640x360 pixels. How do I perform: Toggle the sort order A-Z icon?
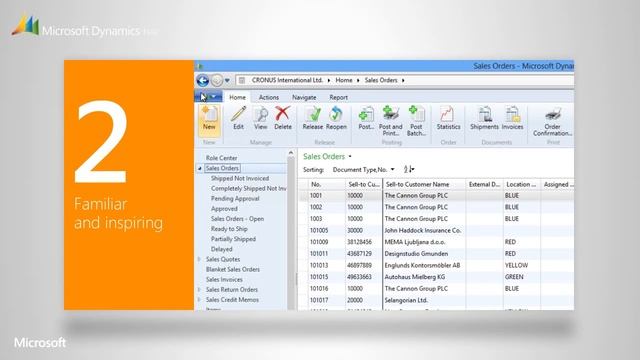[409, 169]
